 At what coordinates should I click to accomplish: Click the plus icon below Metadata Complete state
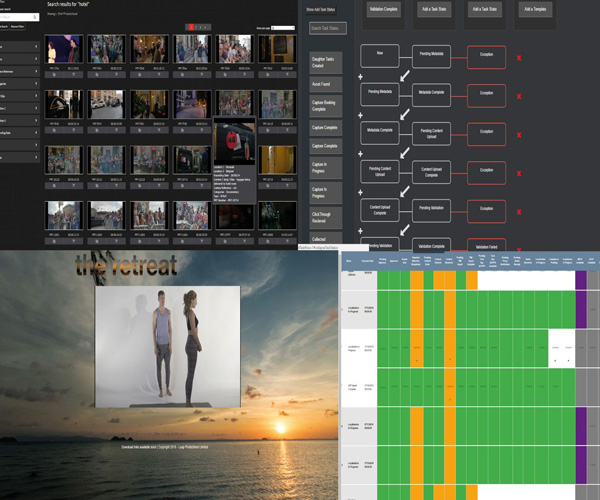pyautogui.click(x=362, y=151)
